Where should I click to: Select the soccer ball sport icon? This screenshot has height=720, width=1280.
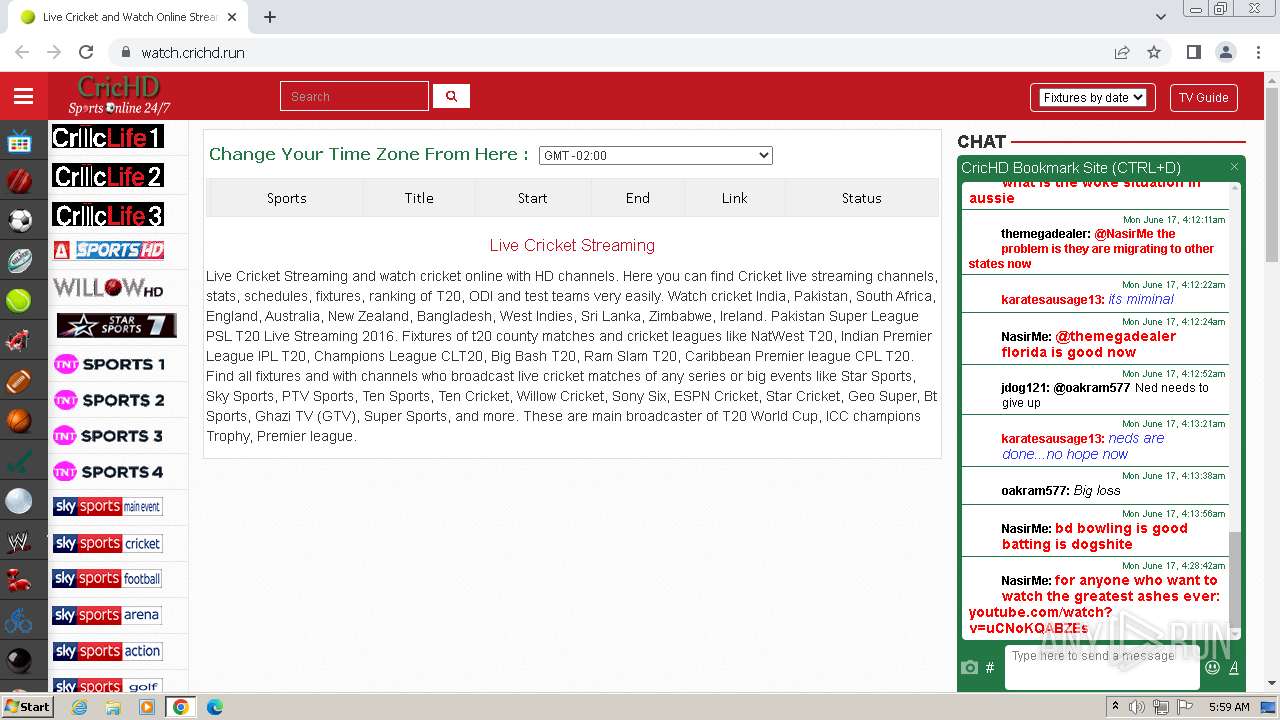pyautogui.click(x=19, y=221)
